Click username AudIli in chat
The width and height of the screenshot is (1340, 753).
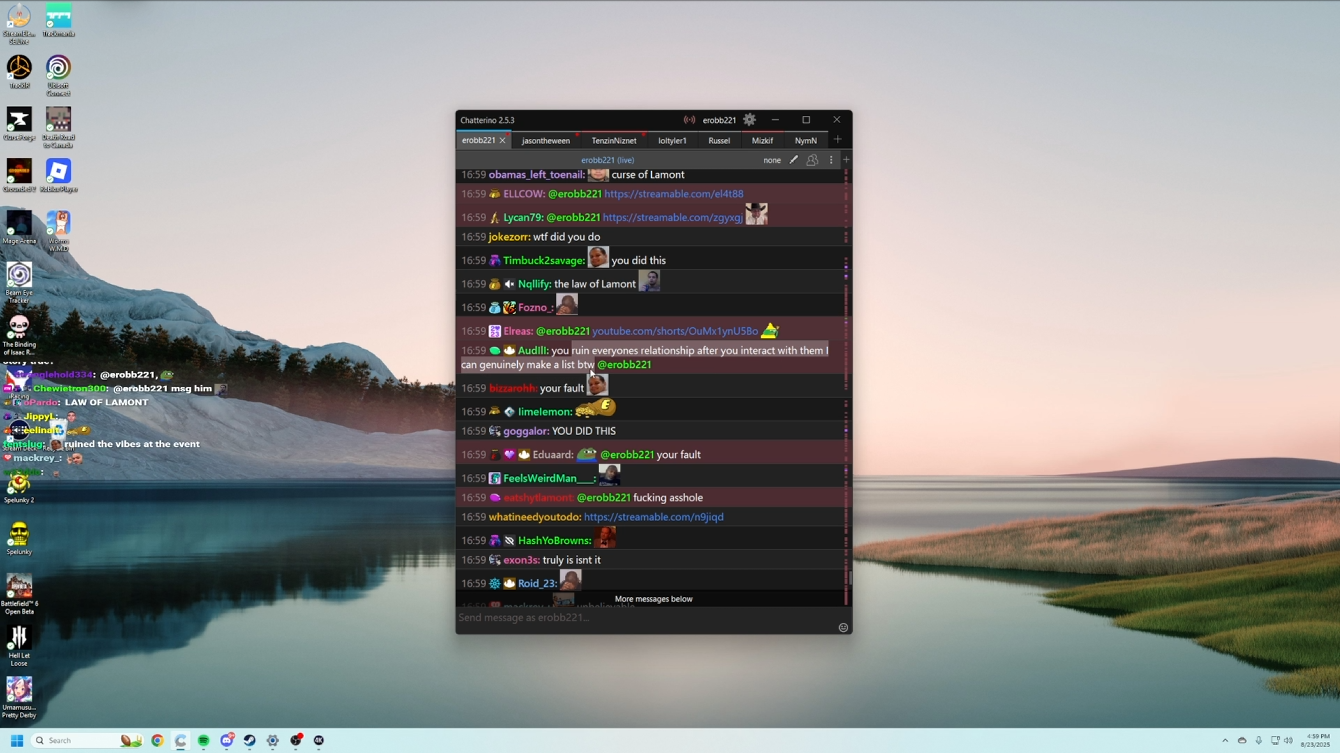point(533,351)
